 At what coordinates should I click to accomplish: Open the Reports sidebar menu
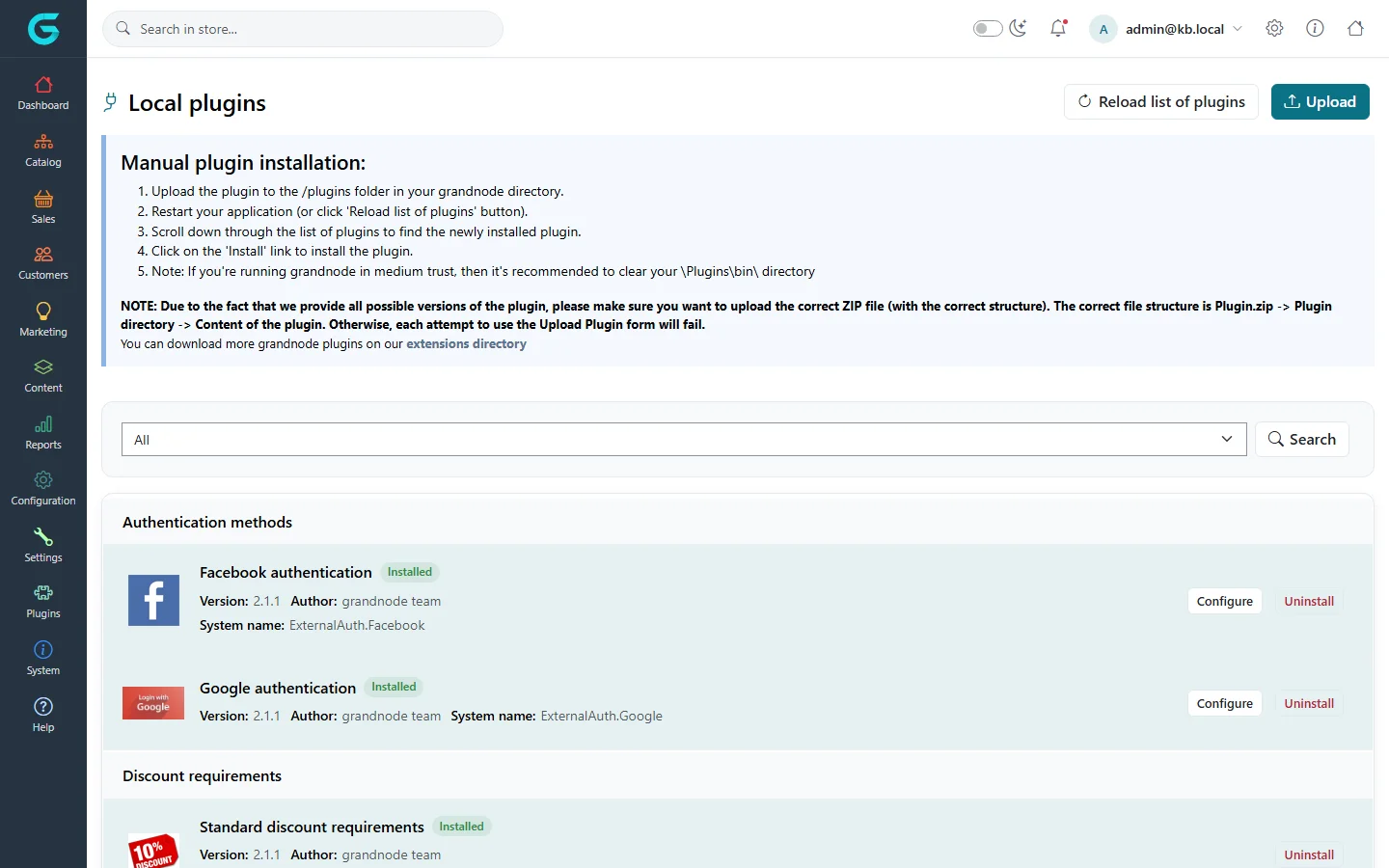pos(43,433)
